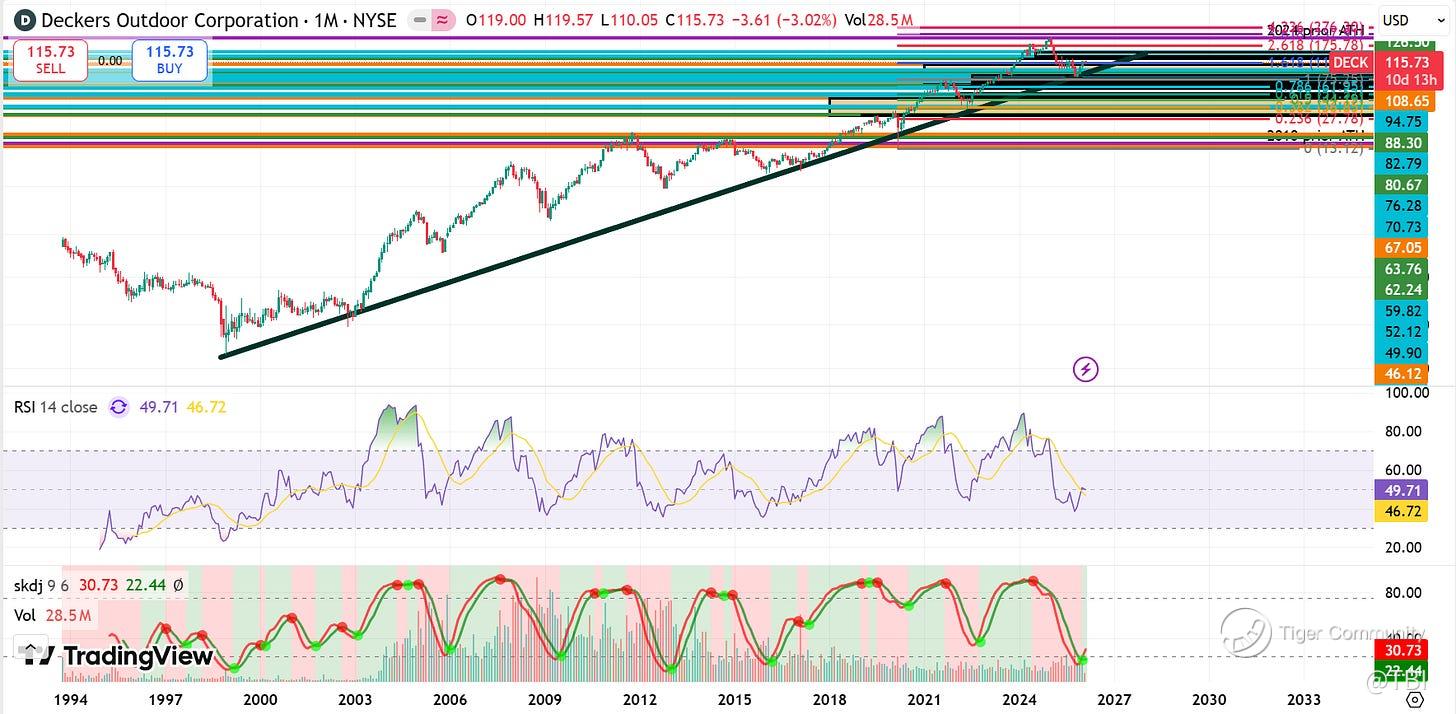Click the Deckers round symbol logo icon
This screenshot has width=1456, height=714.
pos(23,19)
